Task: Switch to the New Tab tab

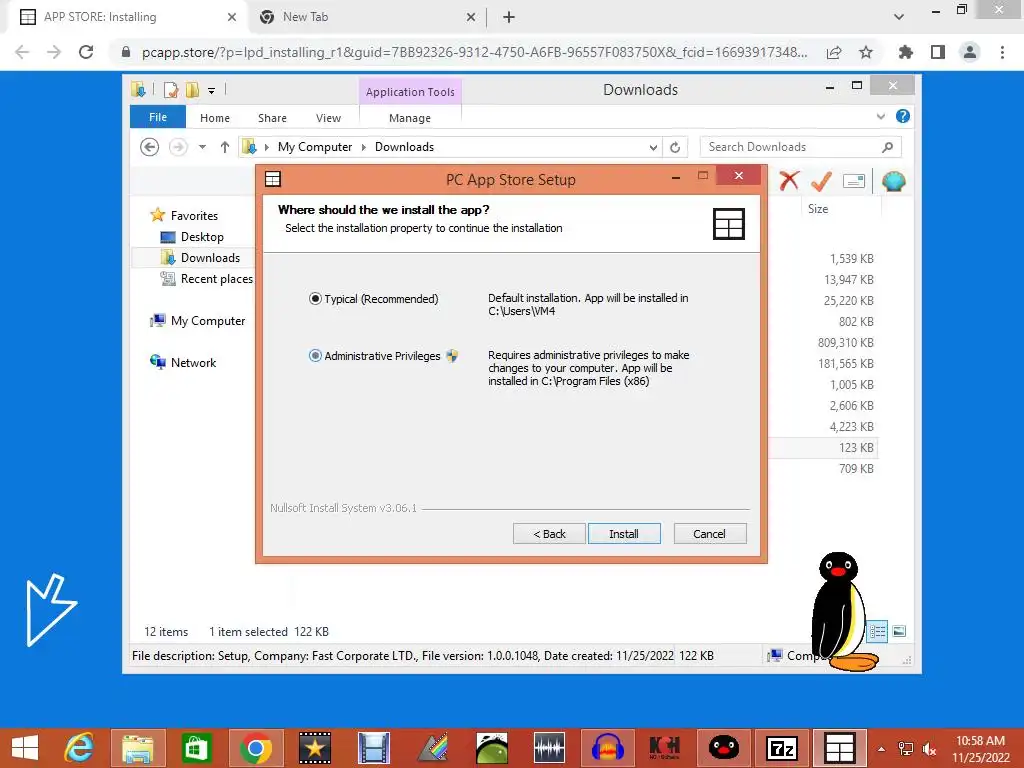Action: click(x=366, y=17)
